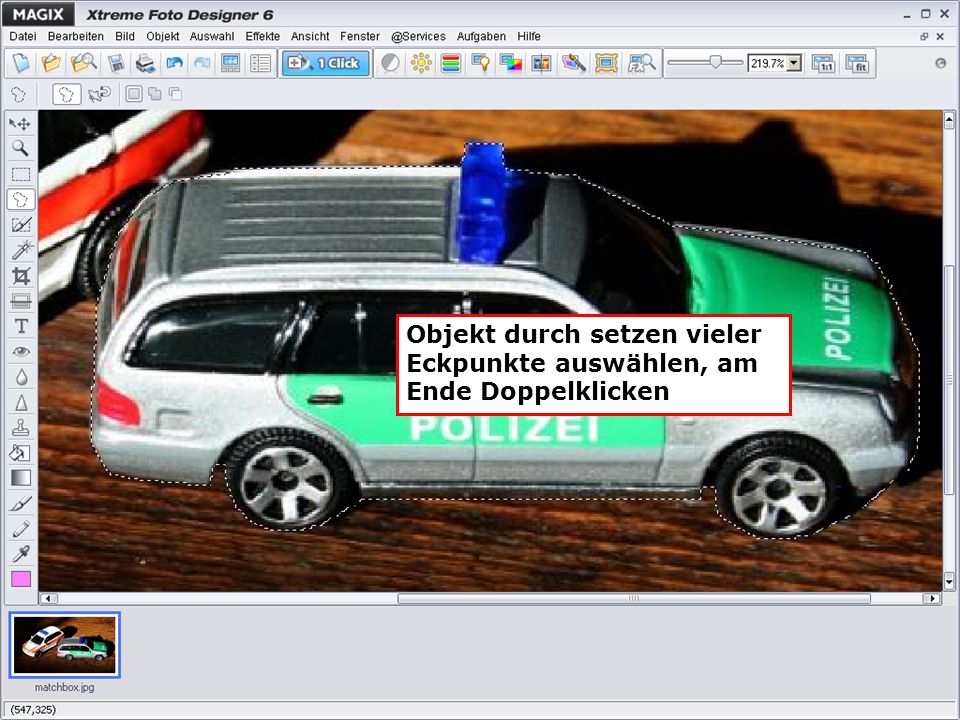
Task: Select the rectangular marquee selection tool
Action: 20,174
